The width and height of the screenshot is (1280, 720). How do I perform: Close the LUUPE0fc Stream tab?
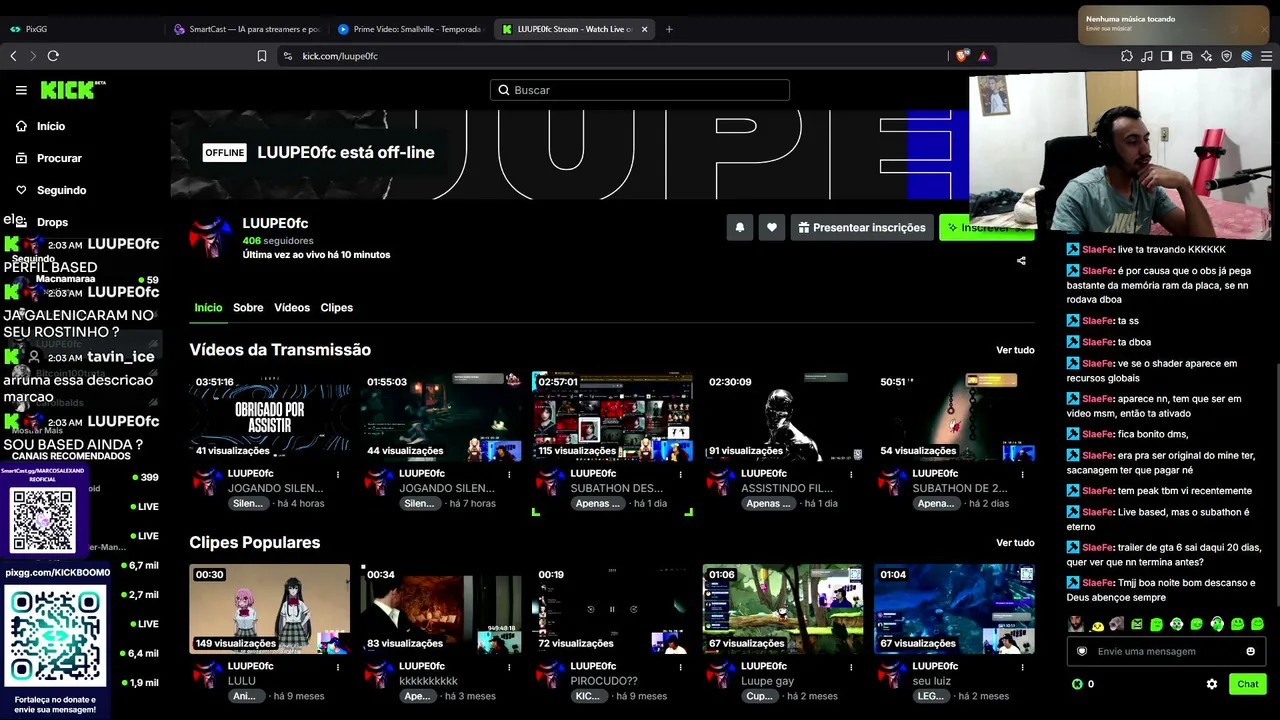click(x=644, y=29)
